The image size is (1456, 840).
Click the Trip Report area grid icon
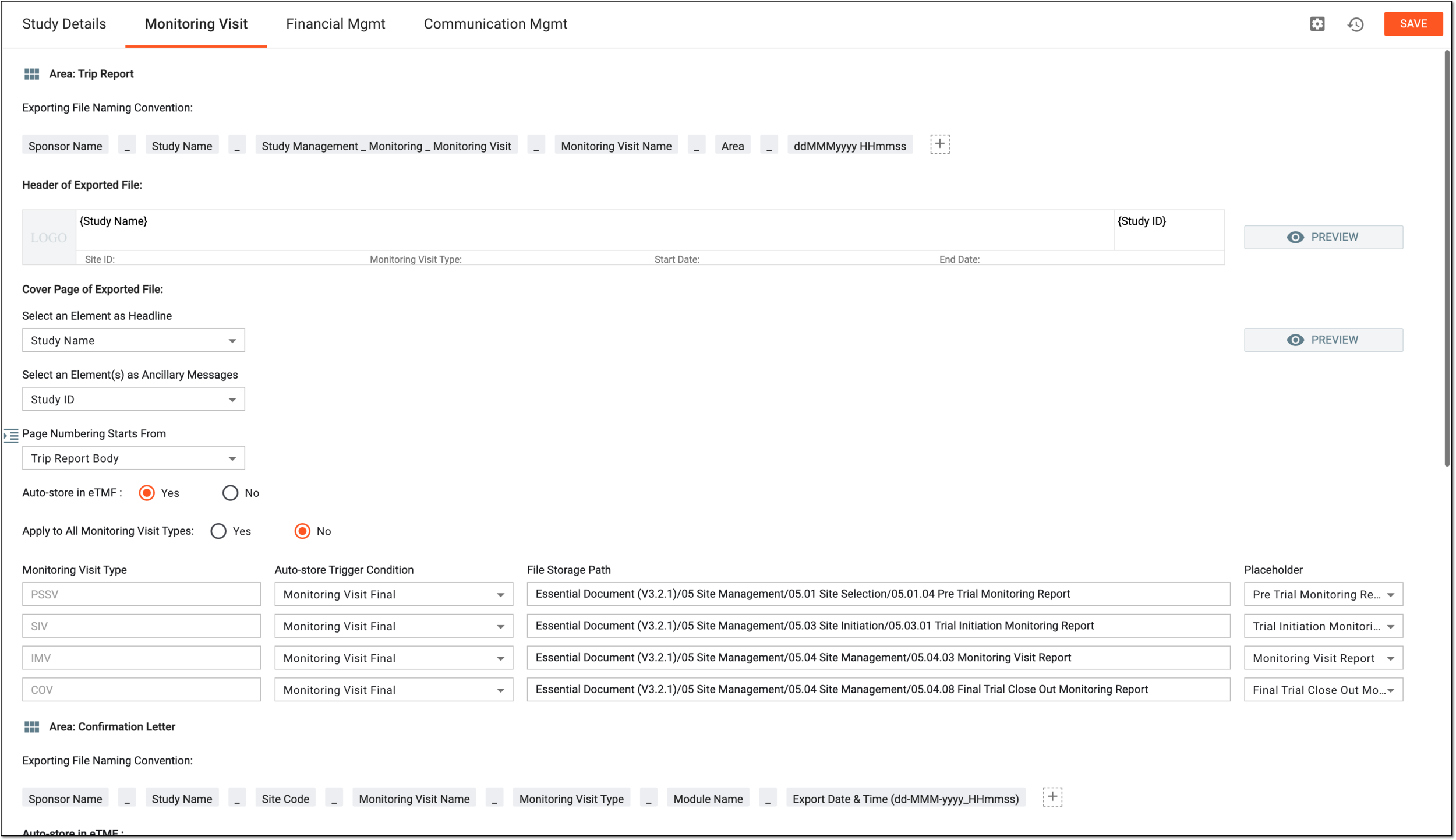click(x=31, y=74)
